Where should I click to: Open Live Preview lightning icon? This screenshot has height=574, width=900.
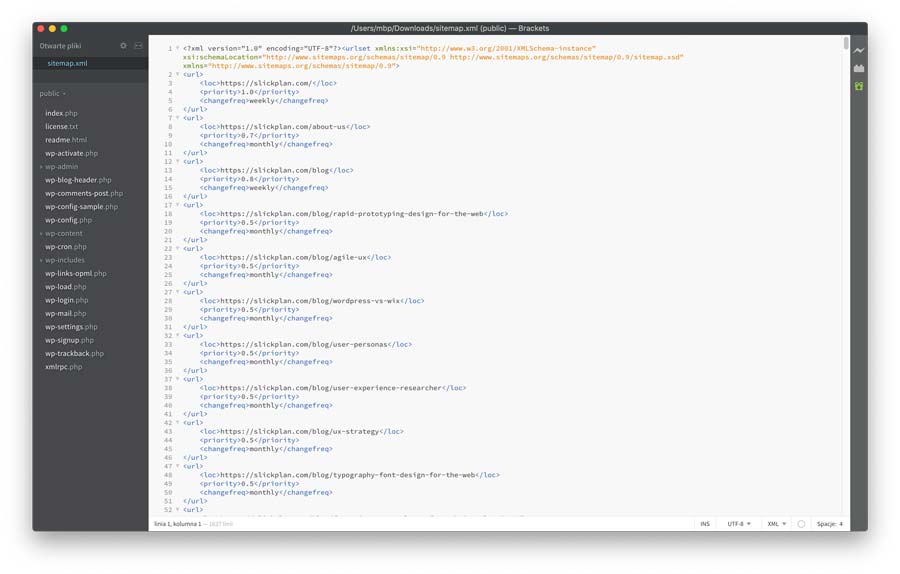pos(859,51)
